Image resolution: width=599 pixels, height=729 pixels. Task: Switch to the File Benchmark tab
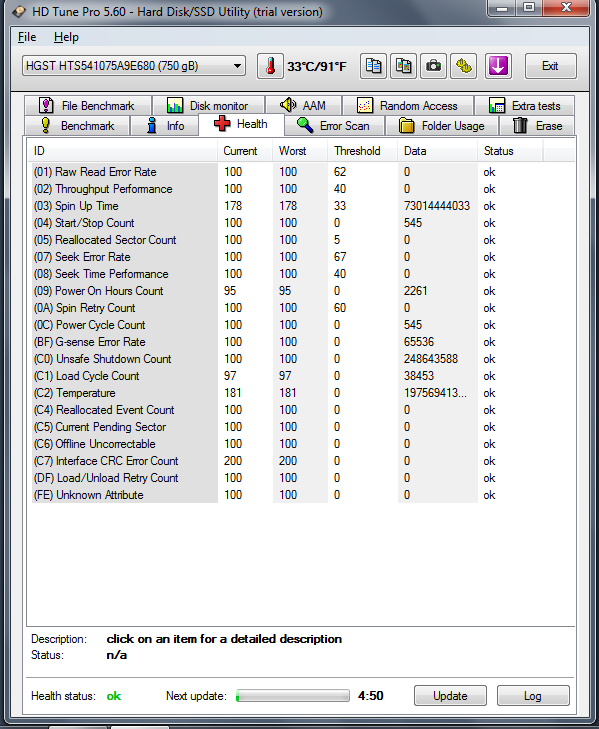tap(87, 106)
